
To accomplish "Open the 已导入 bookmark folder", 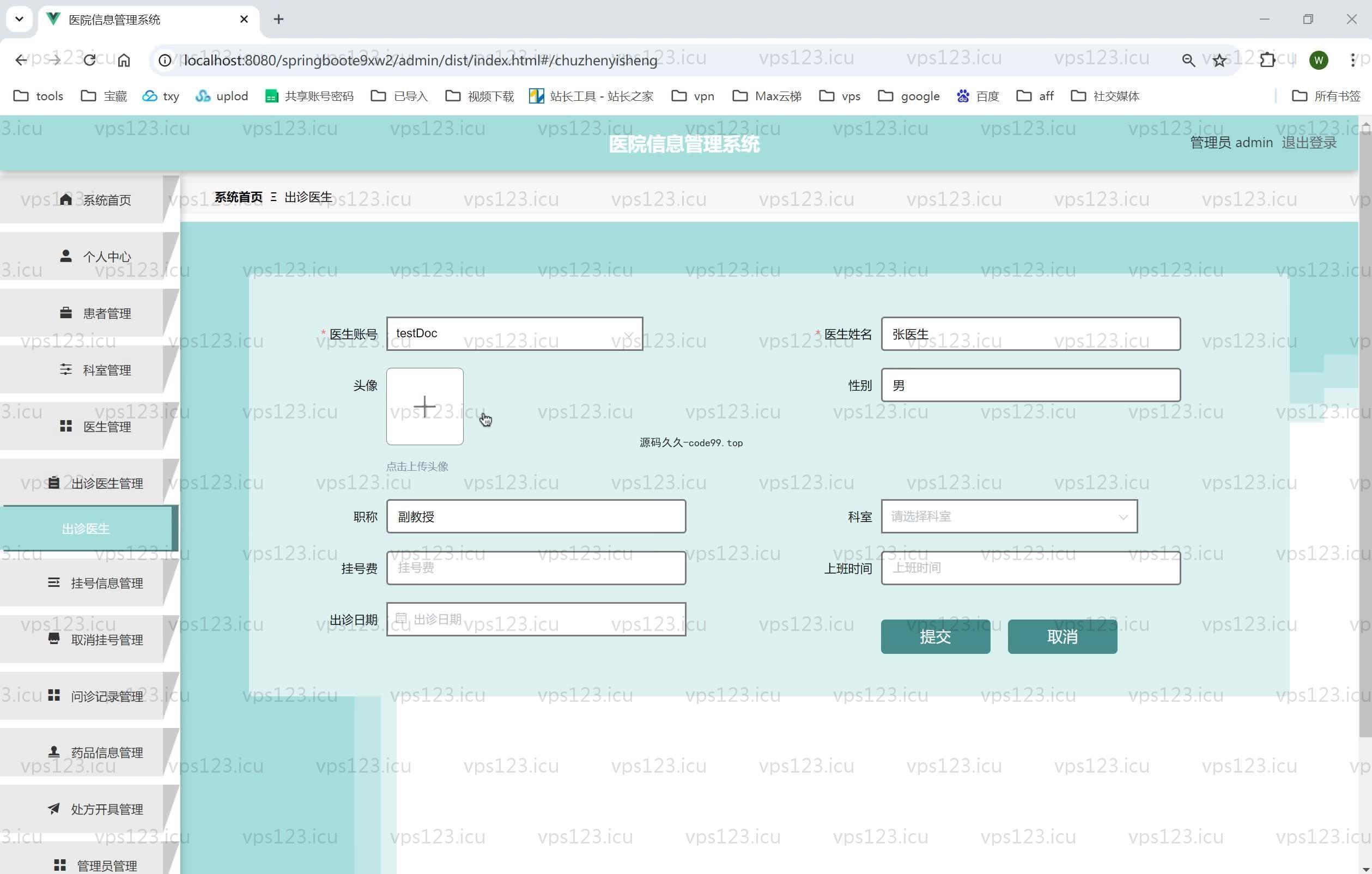I will 399,96.
